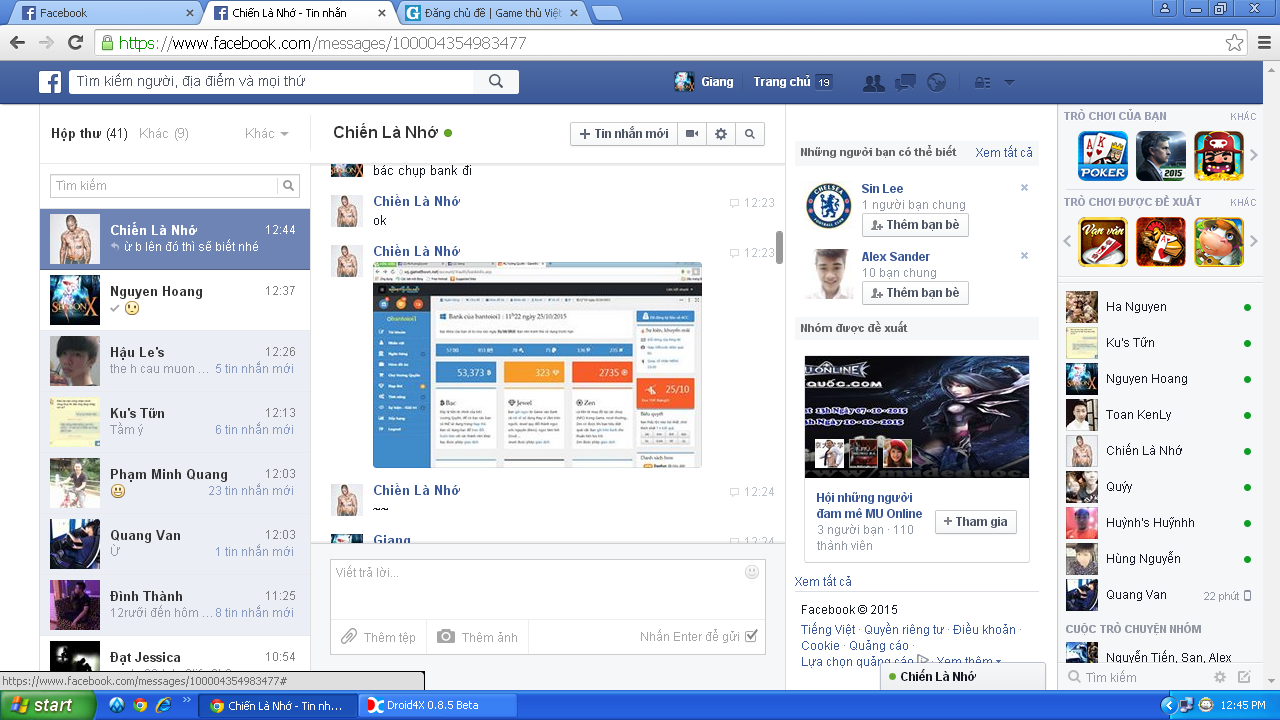Dismiss the Sin Lee friend suggestion
The width and height of the screenshot is (1280, 720).
tap(1024, 188)
